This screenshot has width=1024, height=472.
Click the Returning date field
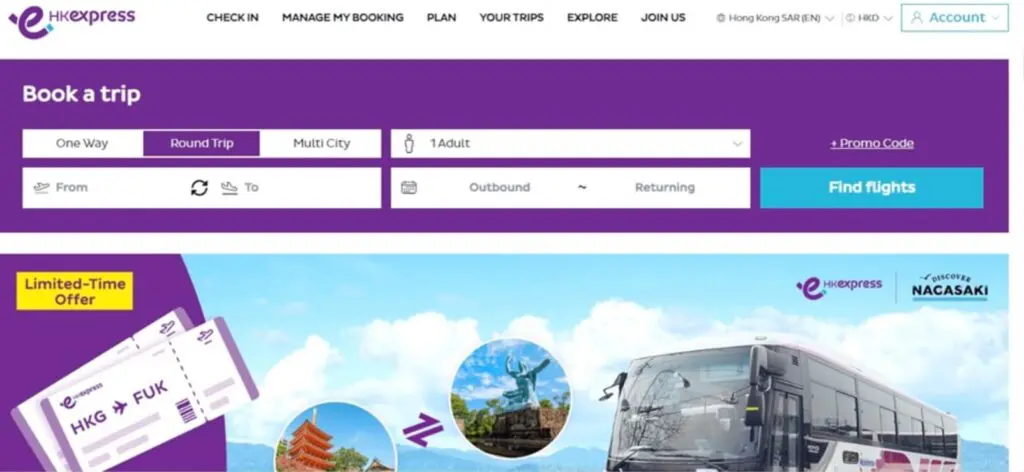(x=665, y=188)
